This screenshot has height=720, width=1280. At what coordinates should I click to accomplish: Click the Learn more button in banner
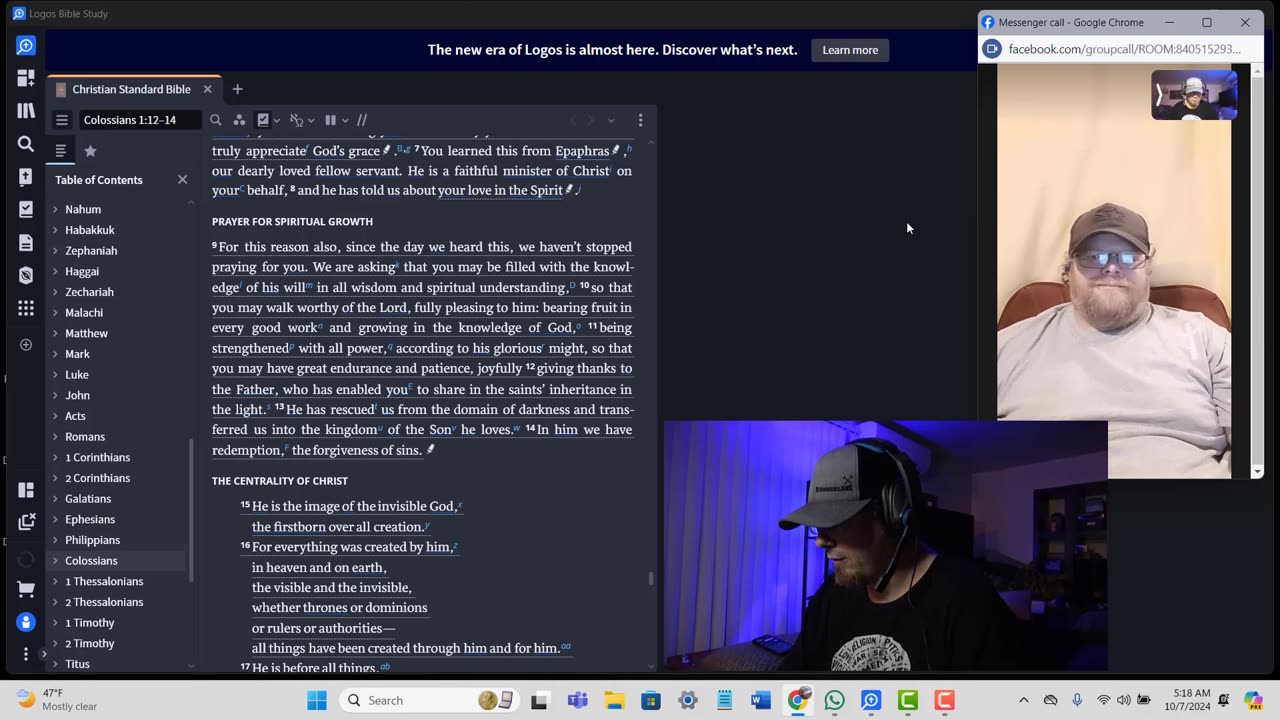[850, 50]
